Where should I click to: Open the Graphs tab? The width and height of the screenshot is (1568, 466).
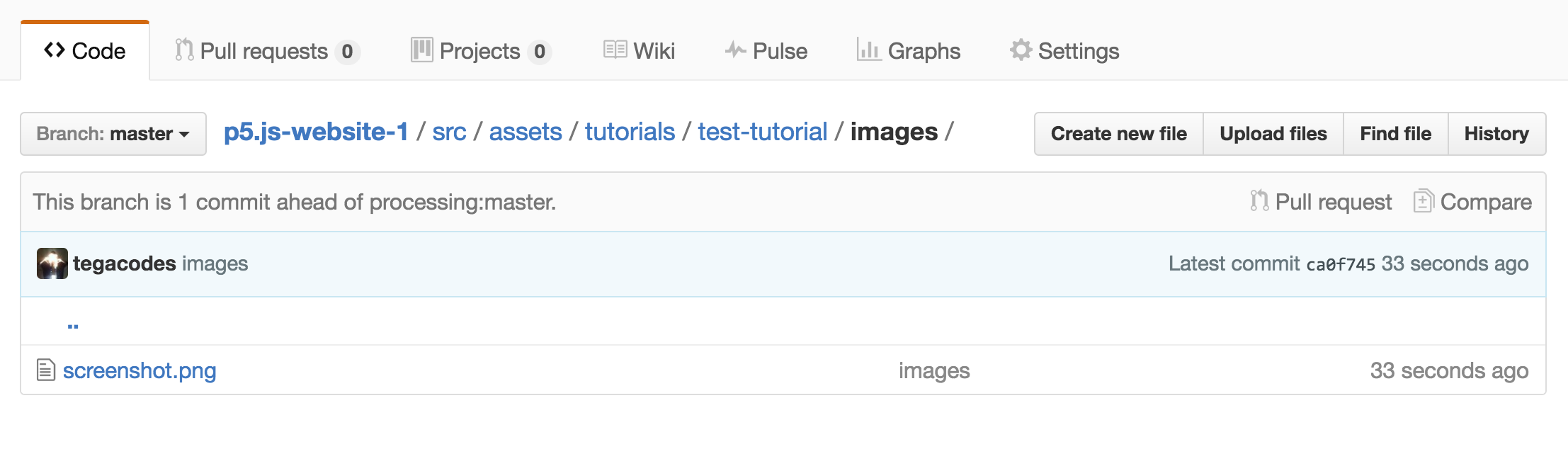pyautogui.click(x=908, y=51)
